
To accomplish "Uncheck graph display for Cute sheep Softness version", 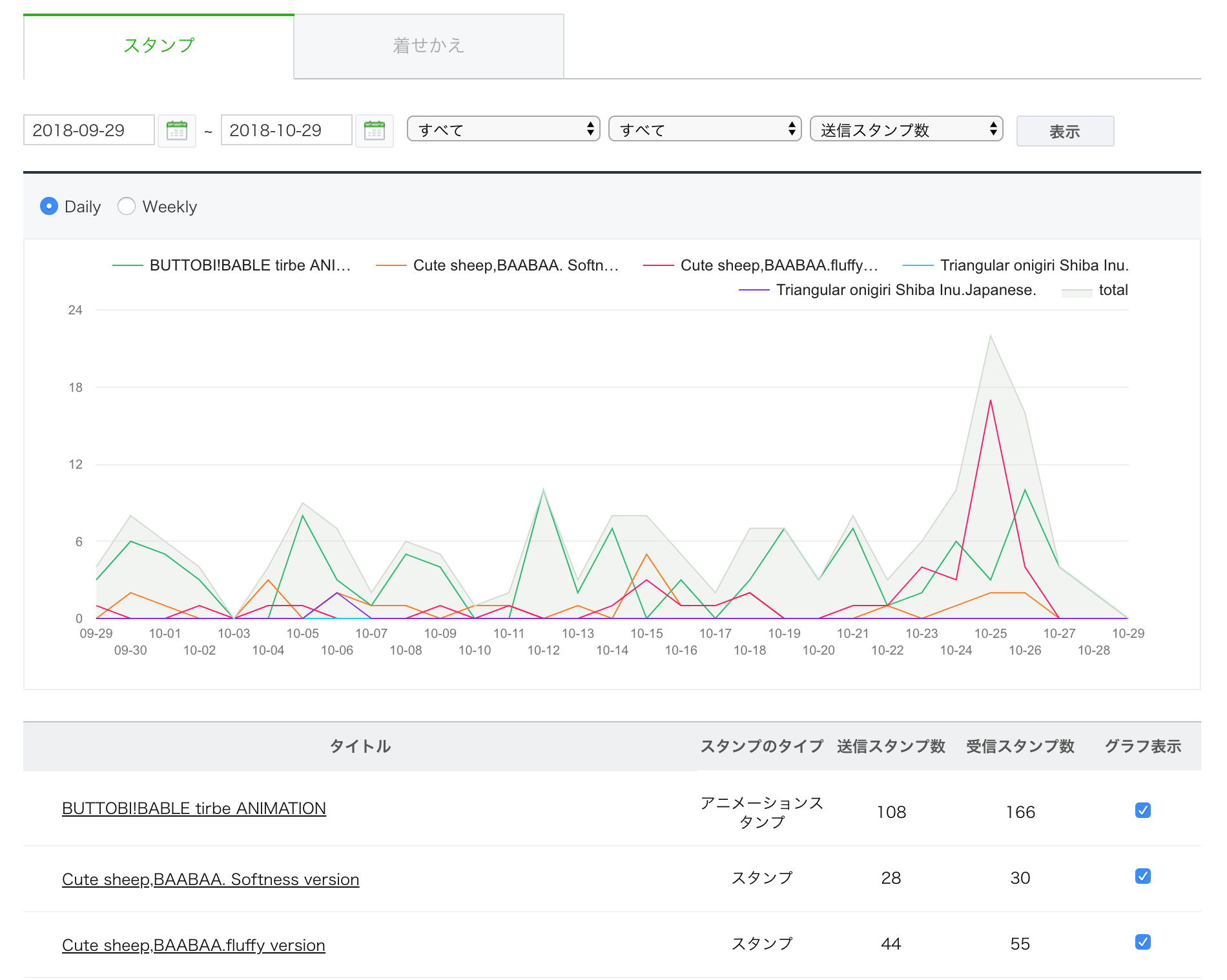I will coord(1142,876).
